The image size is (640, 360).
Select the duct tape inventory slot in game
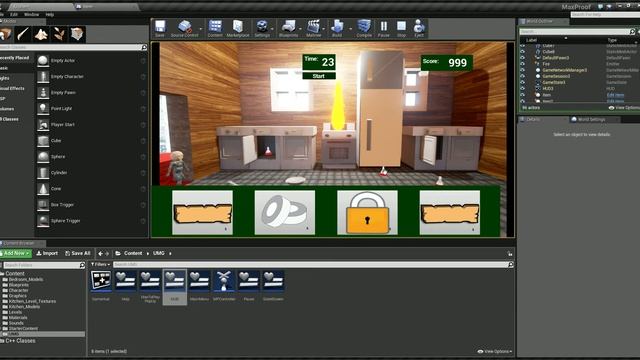pyautogui.click(x=284, y=213)
